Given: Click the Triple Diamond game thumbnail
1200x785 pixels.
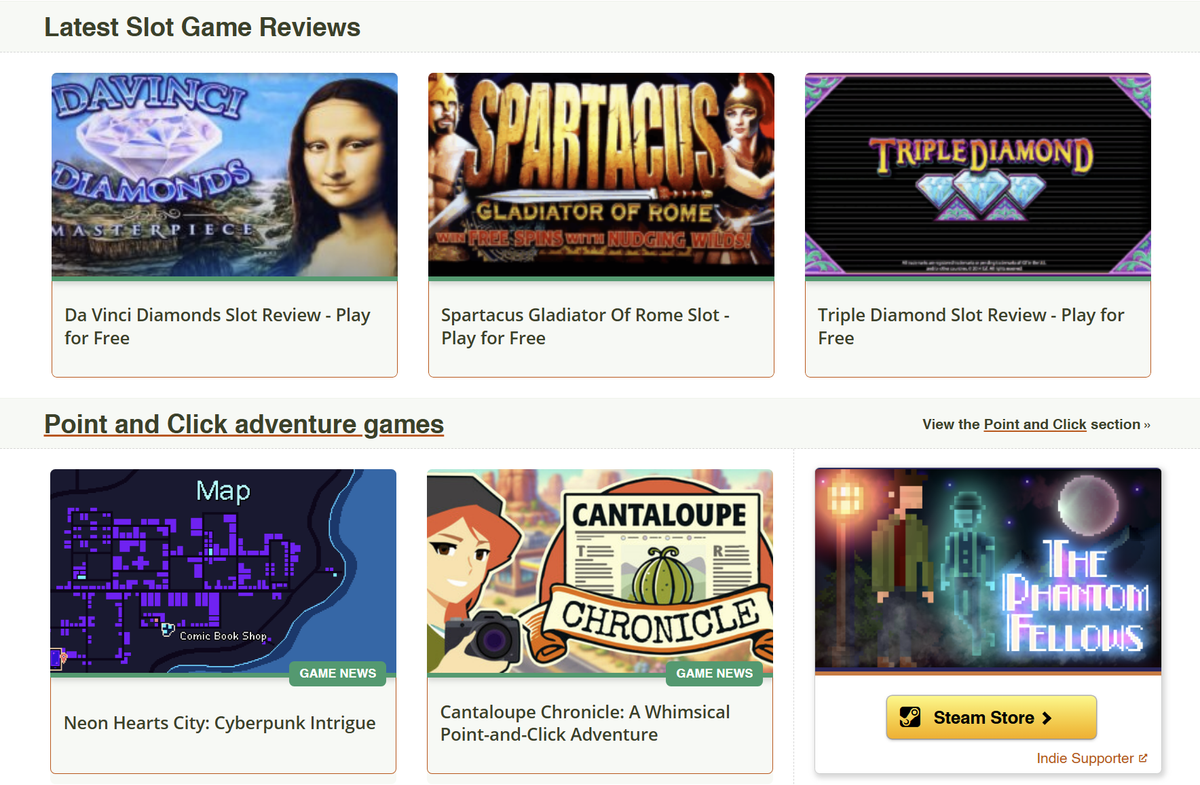Looking at the screenshot, I should point(978,175).
